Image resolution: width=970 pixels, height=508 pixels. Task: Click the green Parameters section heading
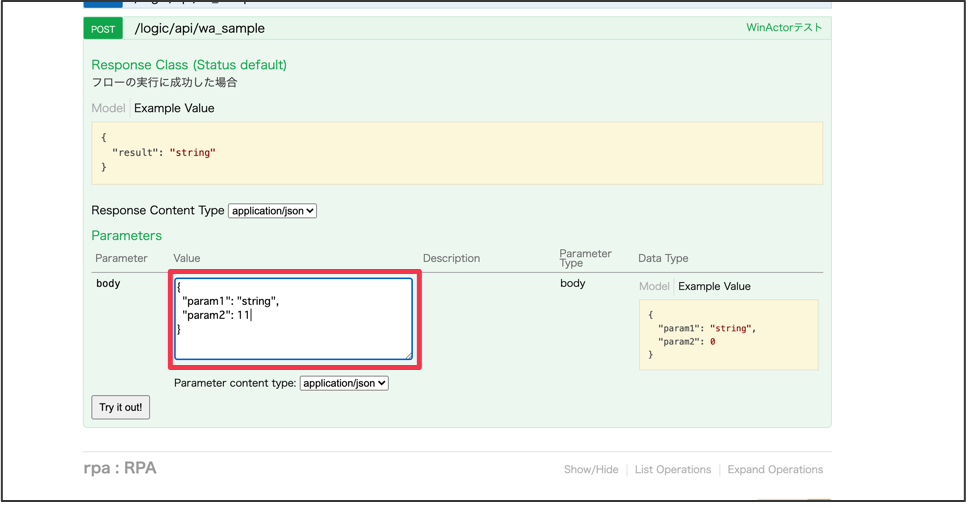coord(126,236)
